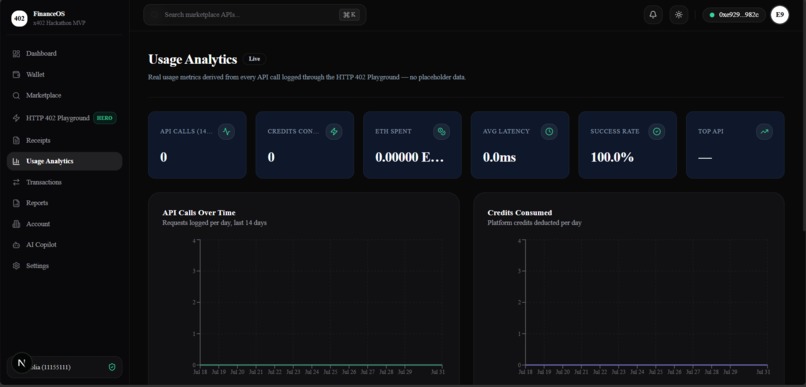The height and width of the screenshot is (387, 806).
Task: Click the Credits Consumed lightning icon
Action: point(334,132)
